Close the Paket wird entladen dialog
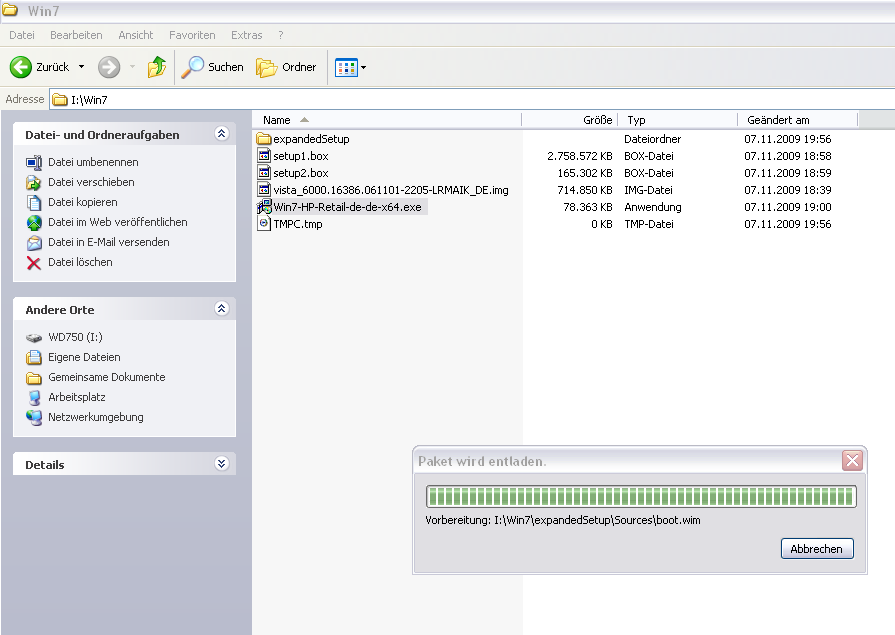 852,460
